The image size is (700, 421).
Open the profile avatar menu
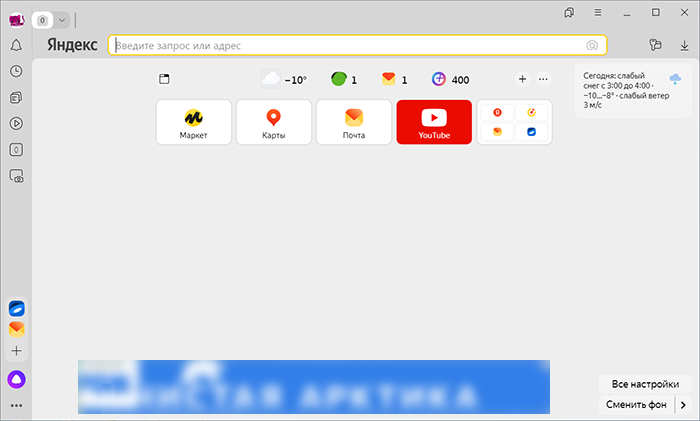coord(17,20)
